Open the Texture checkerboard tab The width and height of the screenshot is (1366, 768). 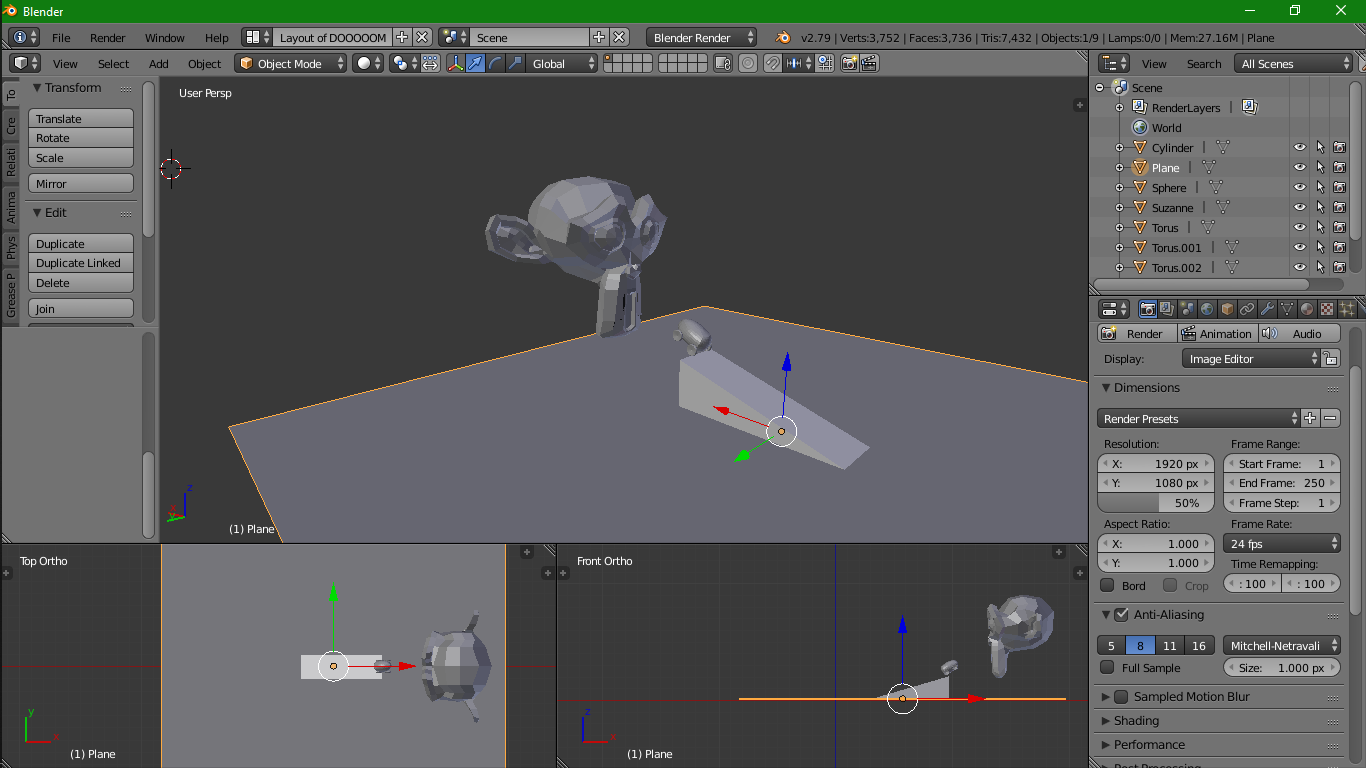point(1327,309)
